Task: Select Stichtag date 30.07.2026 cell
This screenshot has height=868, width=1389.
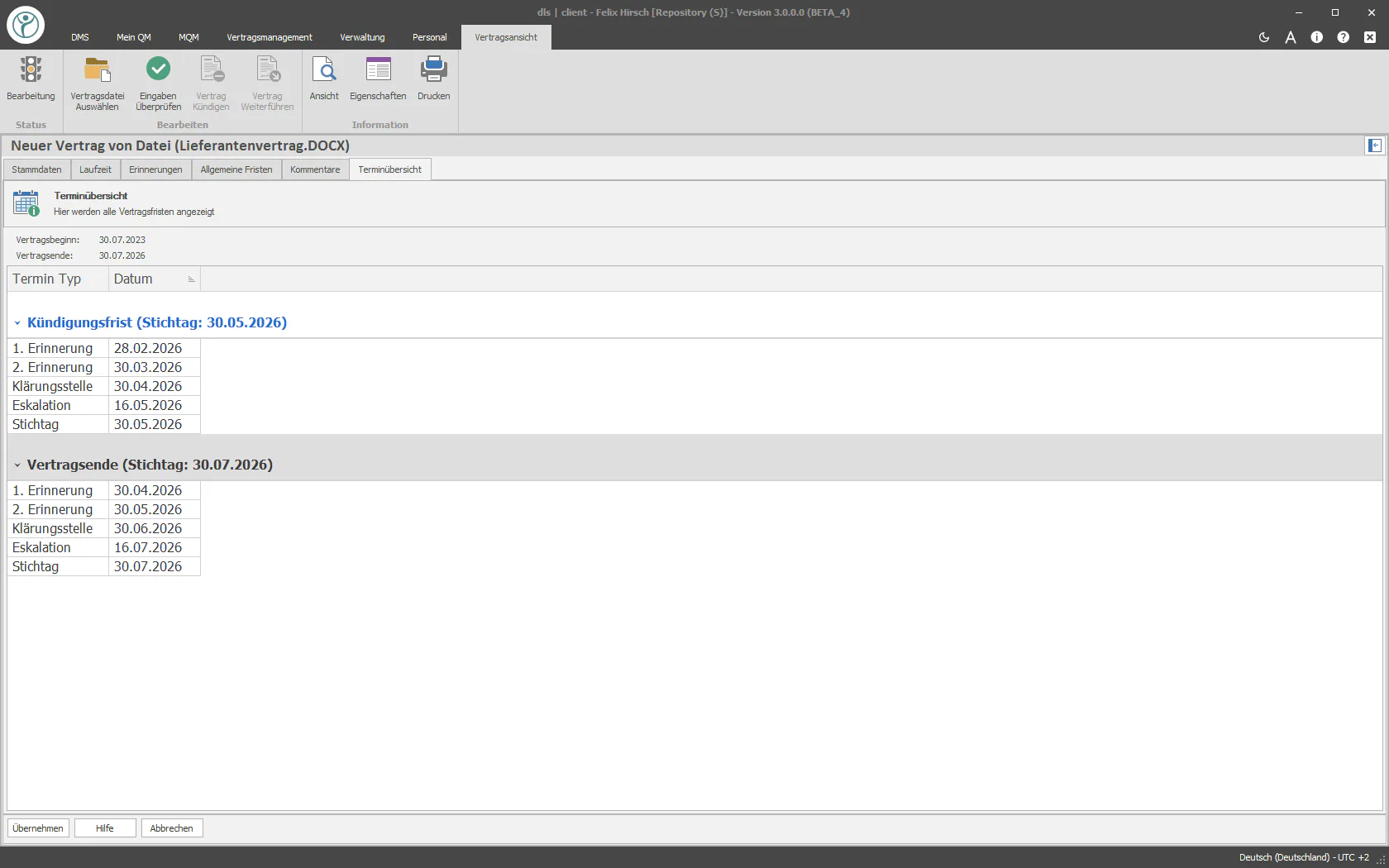Action: (155, 567)
